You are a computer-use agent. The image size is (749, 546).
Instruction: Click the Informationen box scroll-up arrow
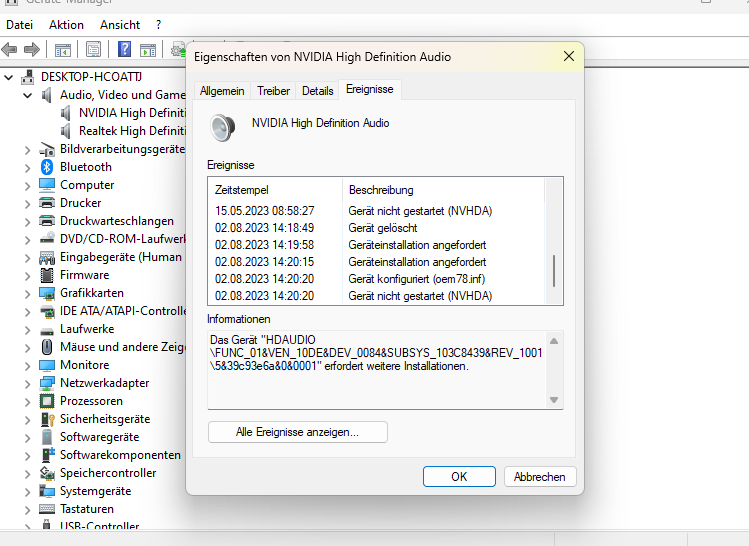coord(554,341)
